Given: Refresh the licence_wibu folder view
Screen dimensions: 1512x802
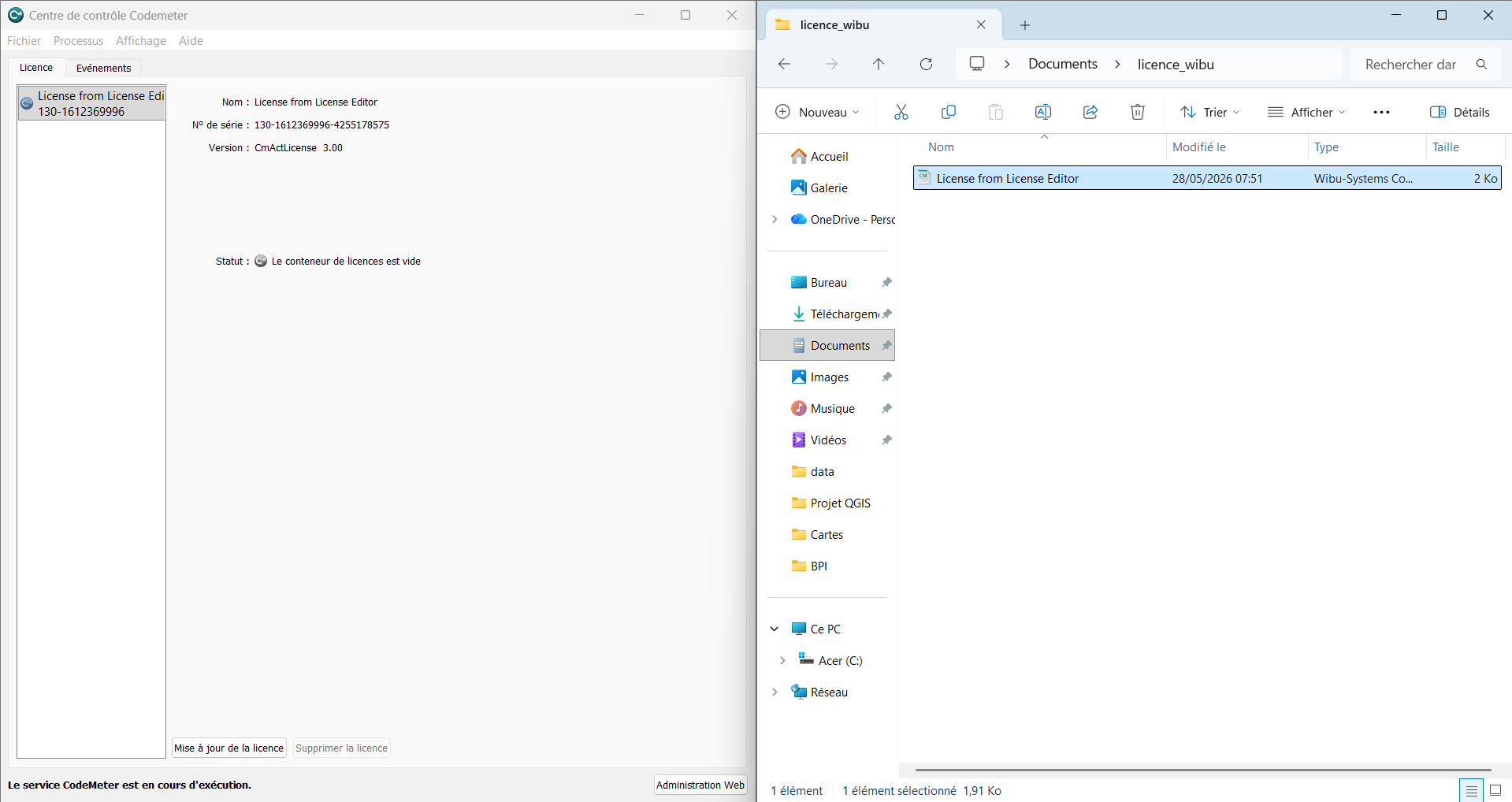Looking at the screenshot, I should [927, 64].
